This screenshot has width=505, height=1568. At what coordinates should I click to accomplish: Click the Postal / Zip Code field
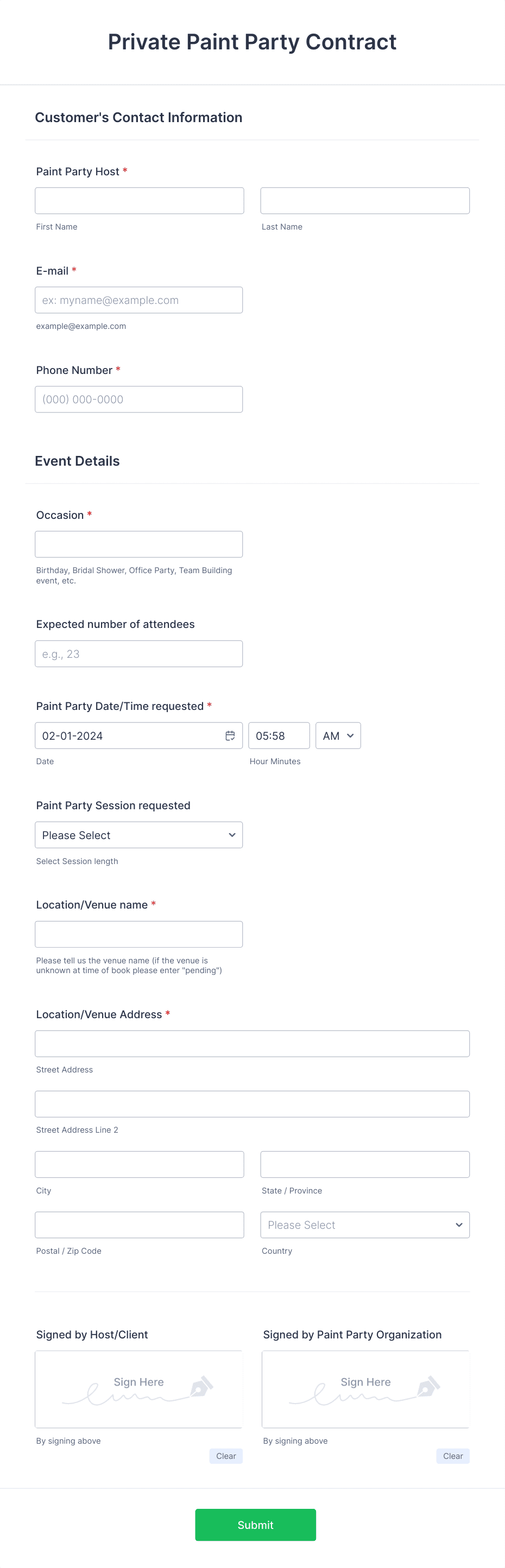[x=140, y=1224]
